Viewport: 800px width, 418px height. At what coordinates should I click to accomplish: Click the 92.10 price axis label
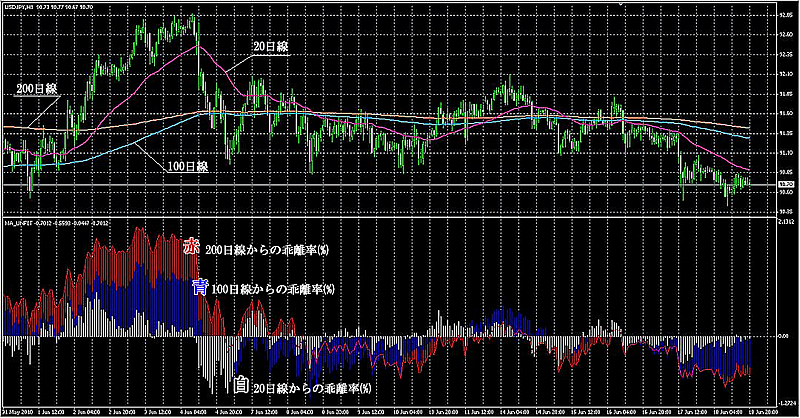786,75
